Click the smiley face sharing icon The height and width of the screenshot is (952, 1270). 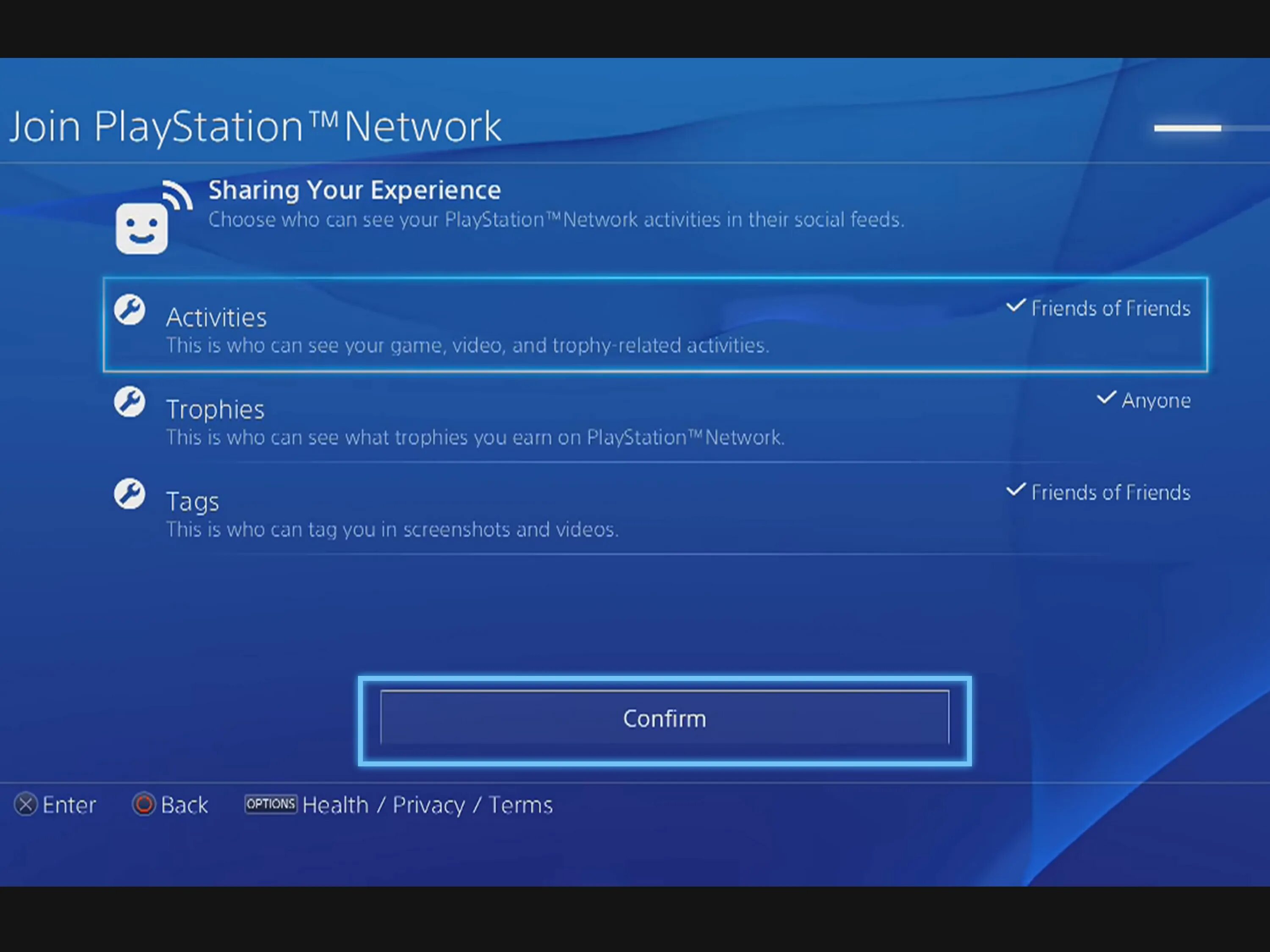[153, 217]
